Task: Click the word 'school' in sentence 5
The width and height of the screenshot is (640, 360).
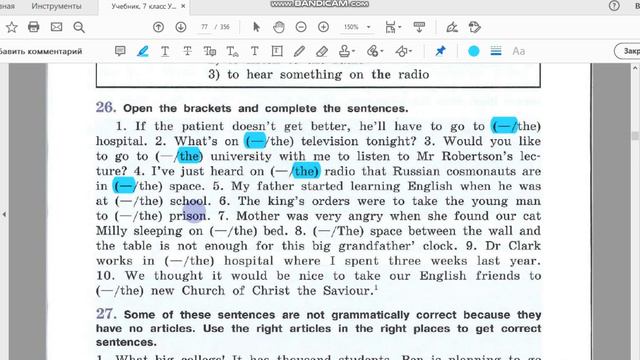Action: click(x=189, y=201)
